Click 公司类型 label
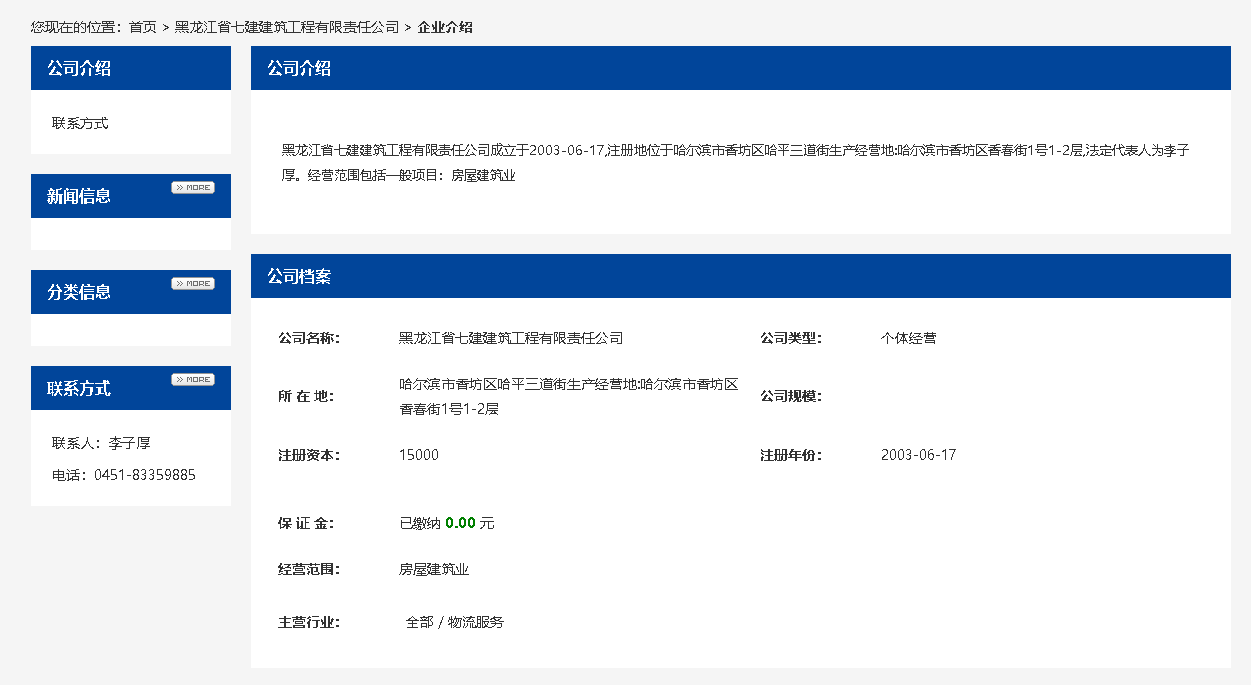Image resolution: width=1251 pixels, height=685 pixels. click(791, 338)
